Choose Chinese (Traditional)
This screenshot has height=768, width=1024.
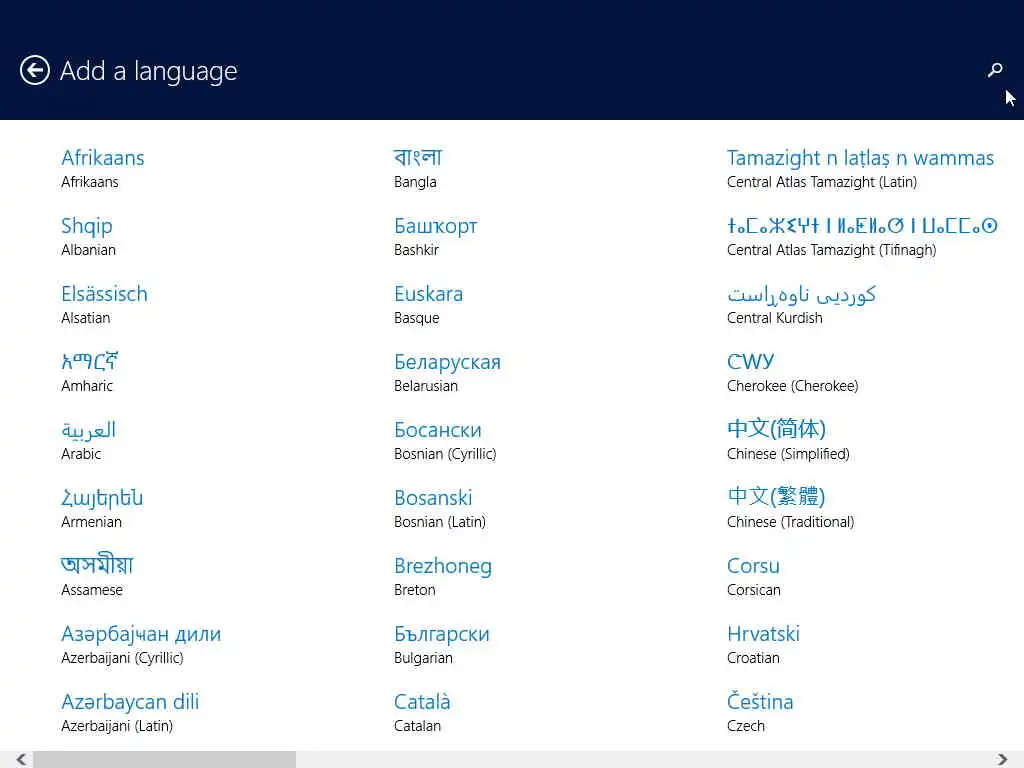coord(791,508)
